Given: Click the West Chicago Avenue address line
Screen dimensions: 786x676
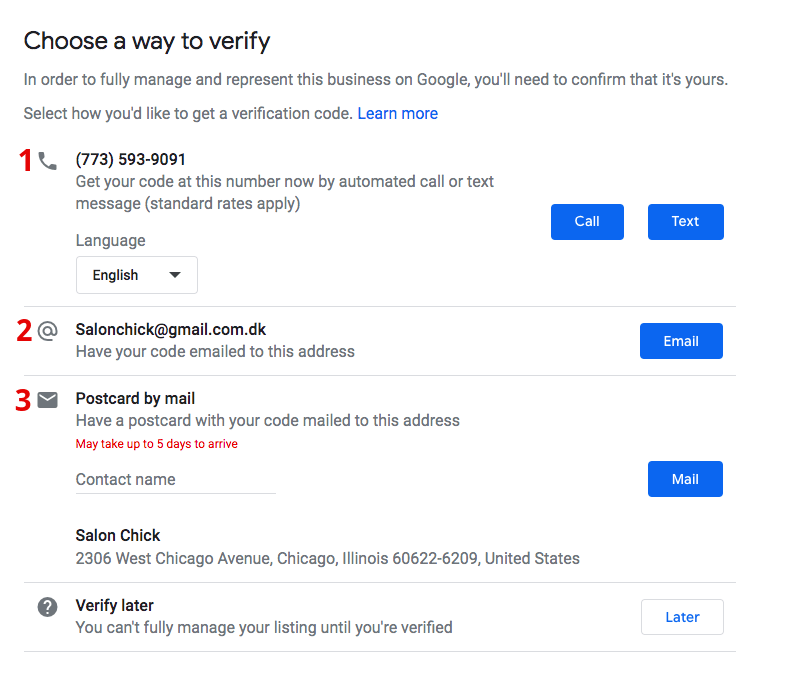Looking at the screenshot, I should 327,559.
